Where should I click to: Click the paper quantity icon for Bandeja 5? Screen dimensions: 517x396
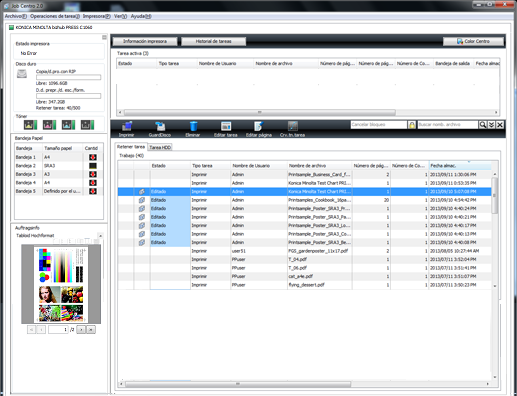93,191
